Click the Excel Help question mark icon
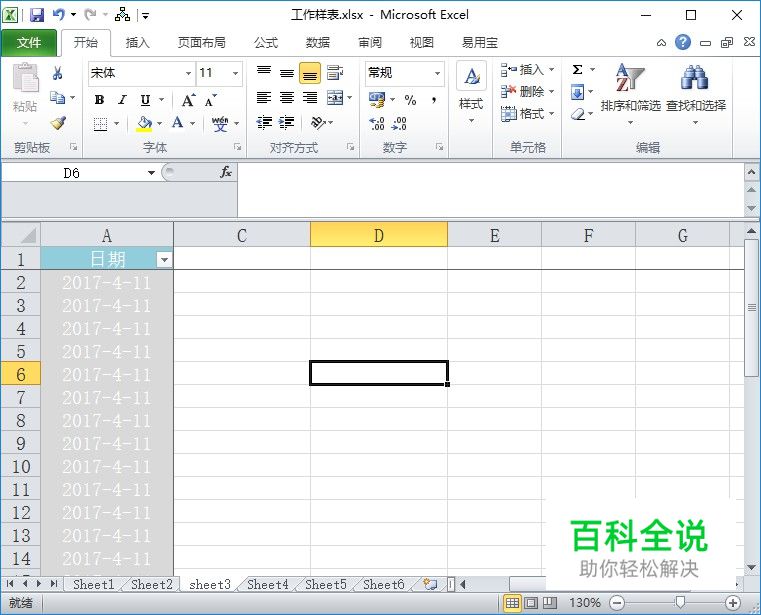Image resolution: width=761 pixels, height=615 pixels. [x=682, y=43]
